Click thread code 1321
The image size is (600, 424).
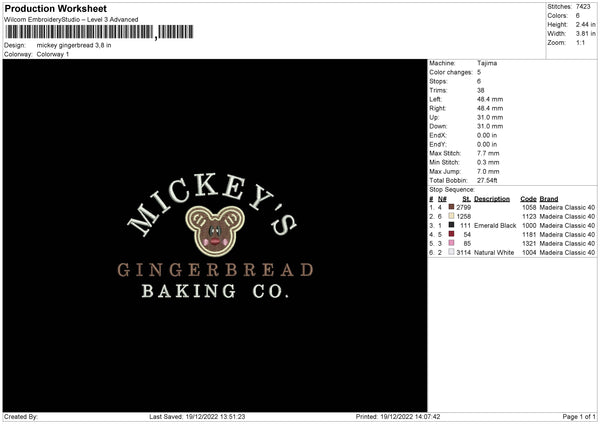pos(529,243)
